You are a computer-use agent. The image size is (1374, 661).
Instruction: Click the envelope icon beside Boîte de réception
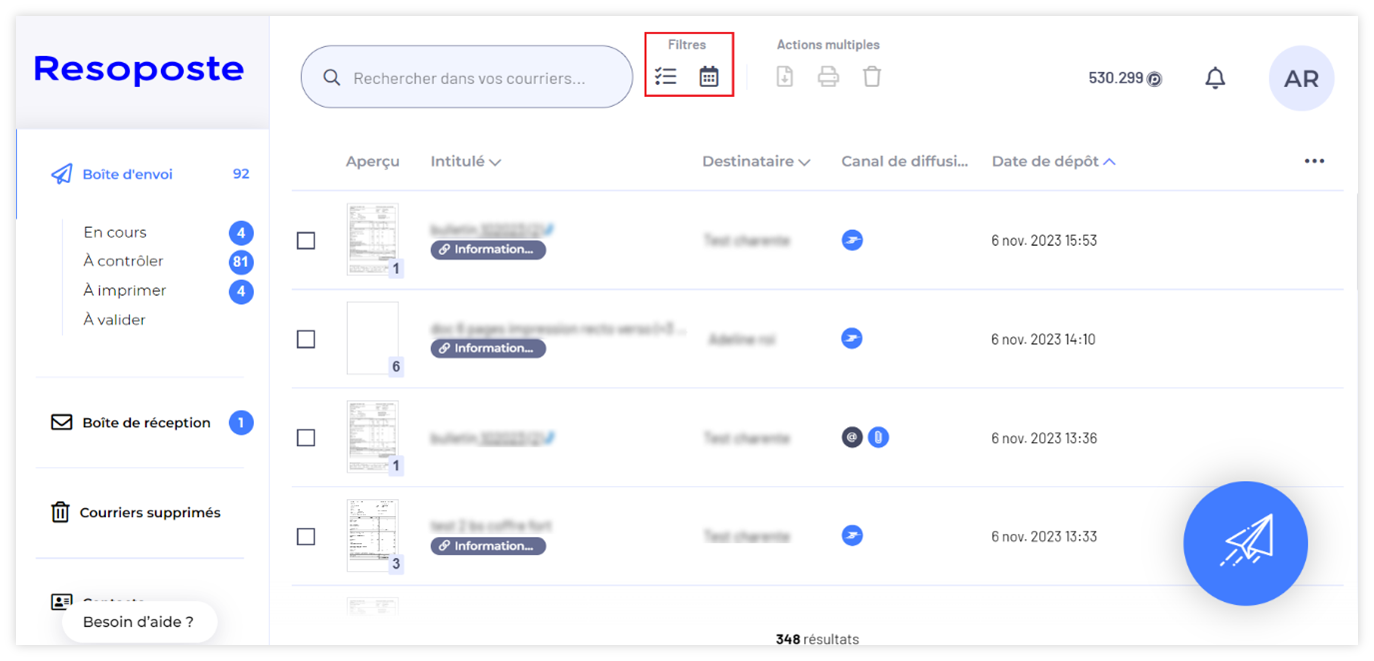62,422
